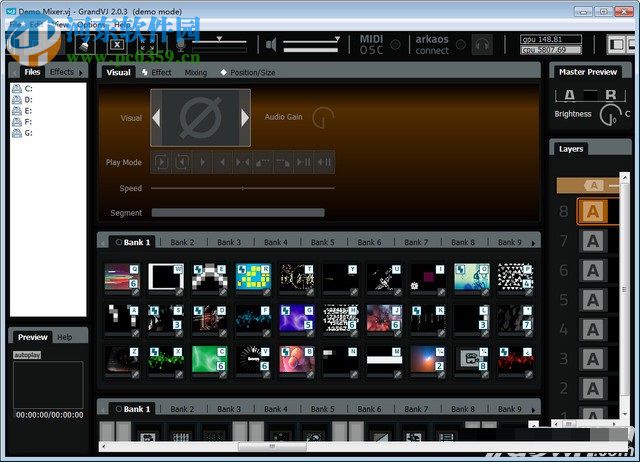Click the Speed slider track
This screenshot has height=462, width=640.
242,187
